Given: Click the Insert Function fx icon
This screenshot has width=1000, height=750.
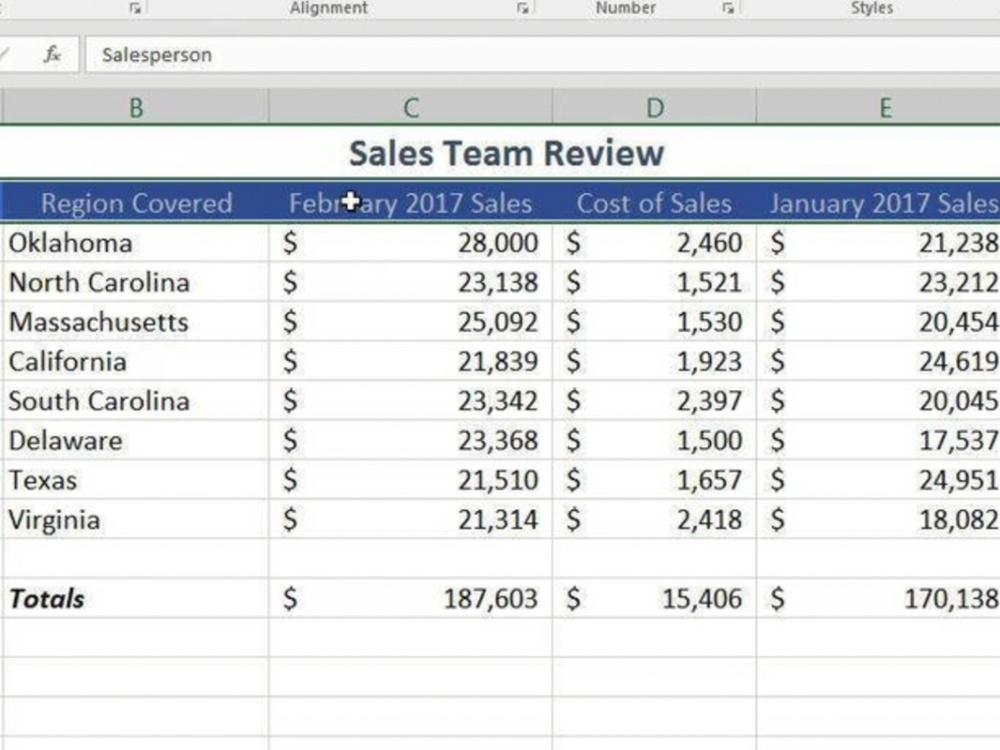Looking at the screenshot, I should (x=52, y=55).
